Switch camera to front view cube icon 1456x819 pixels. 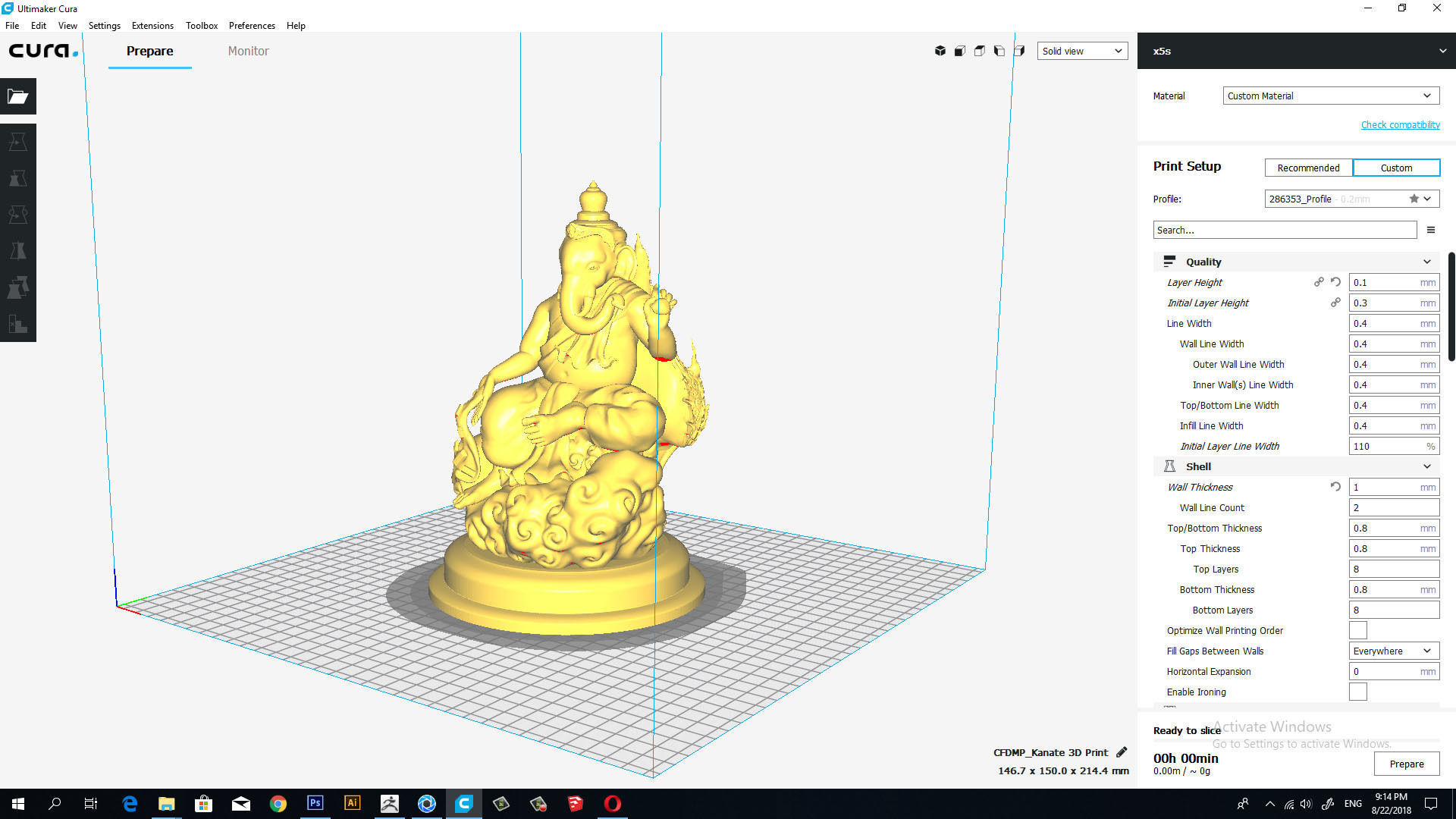960,51
